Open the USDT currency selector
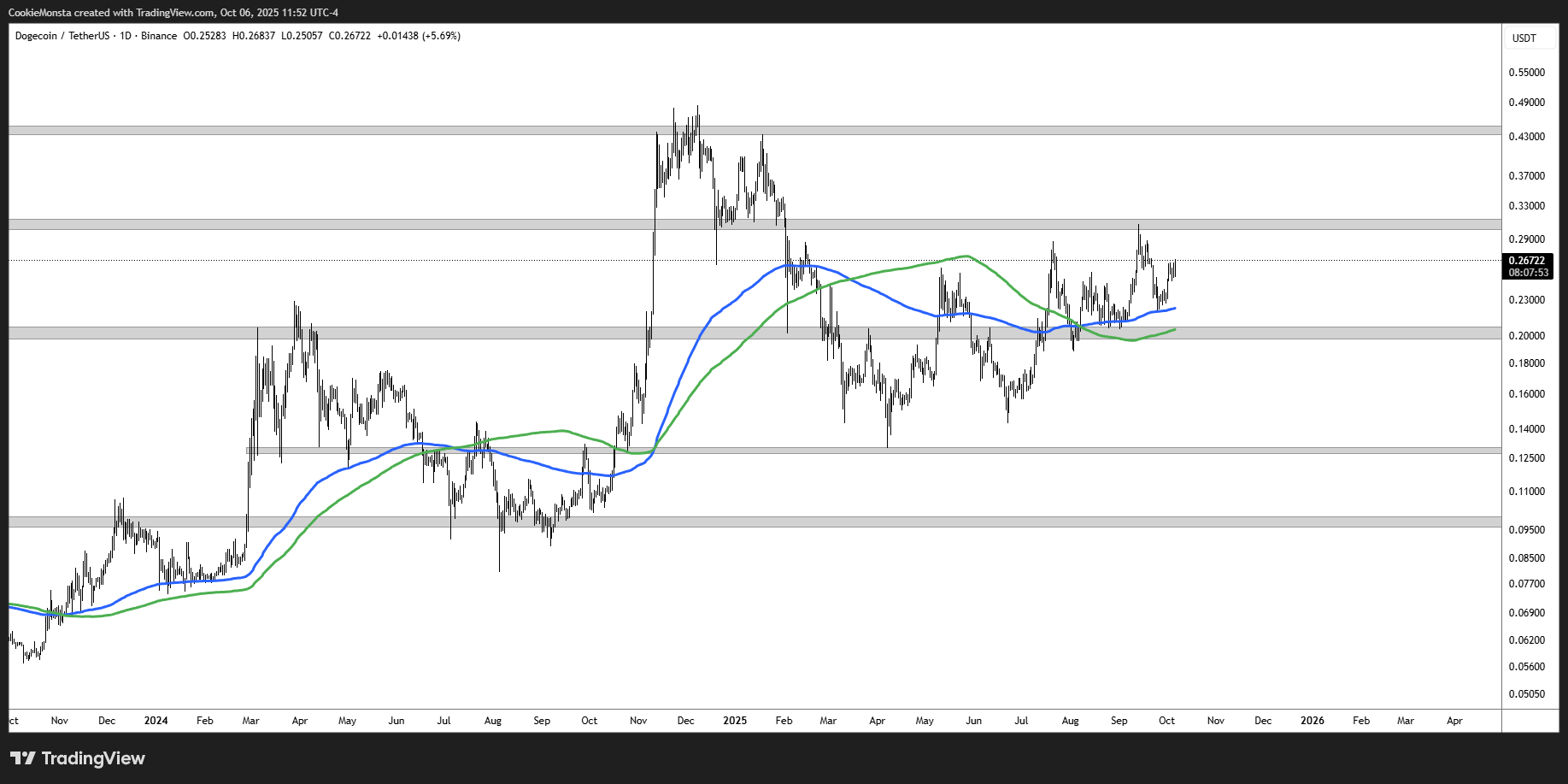This screenshot has width=1568, height=784. [1524, 38]
